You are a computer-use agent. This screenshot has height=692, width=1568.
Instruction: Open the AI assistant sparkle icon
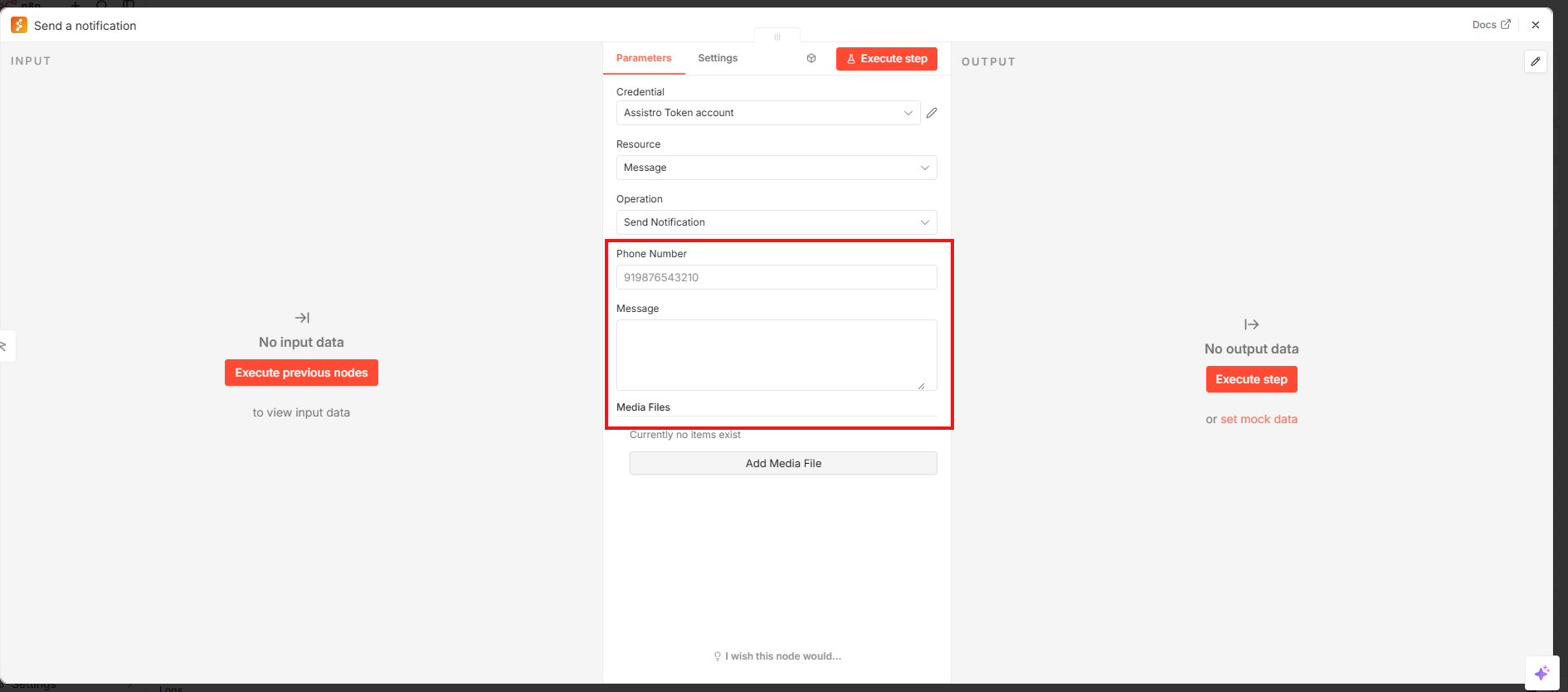pos(1541,673)
